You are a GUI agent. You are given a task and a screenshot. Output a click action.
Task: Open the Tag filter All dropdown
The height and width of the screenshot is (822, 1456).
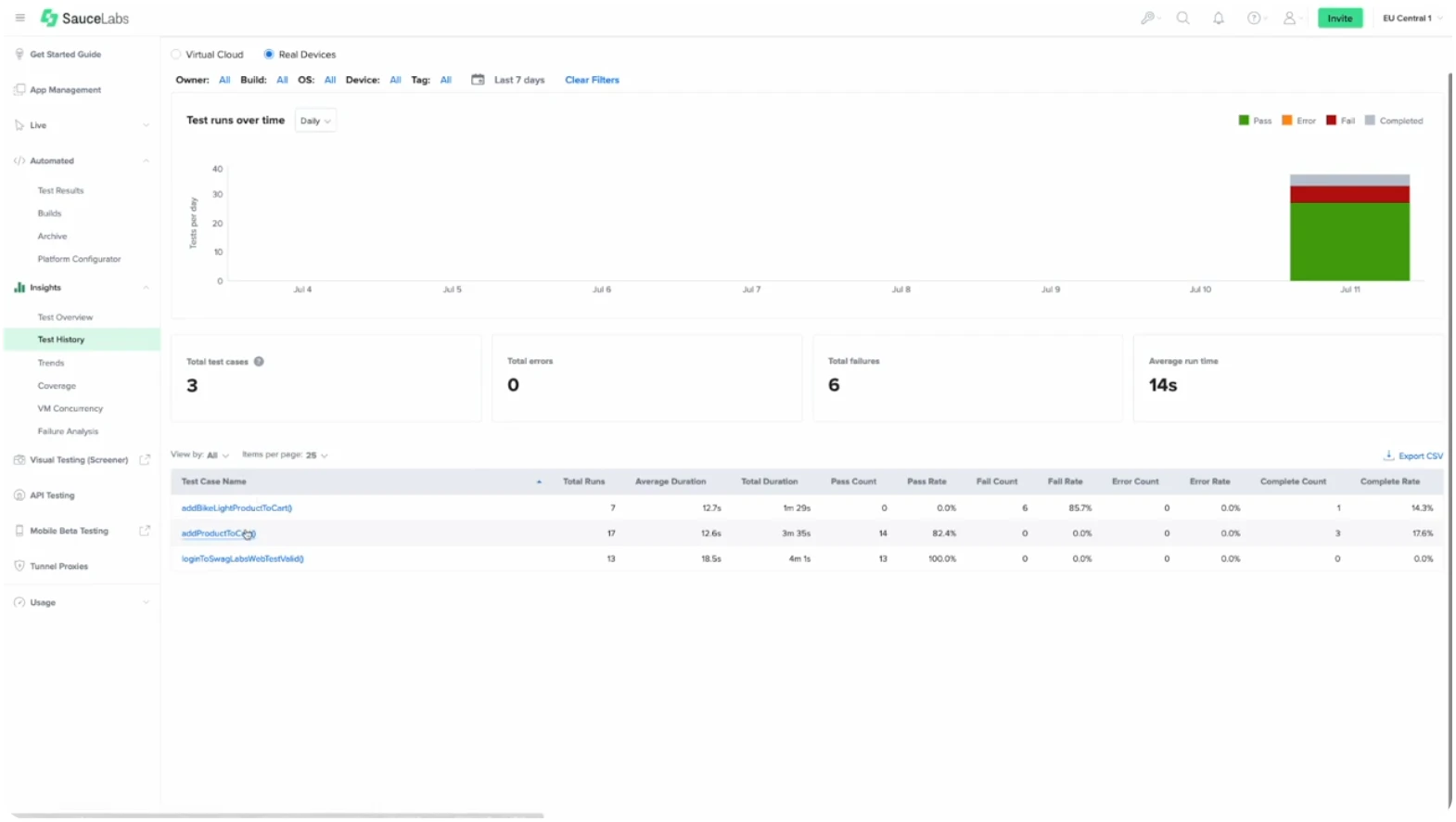tap(445, 80)
